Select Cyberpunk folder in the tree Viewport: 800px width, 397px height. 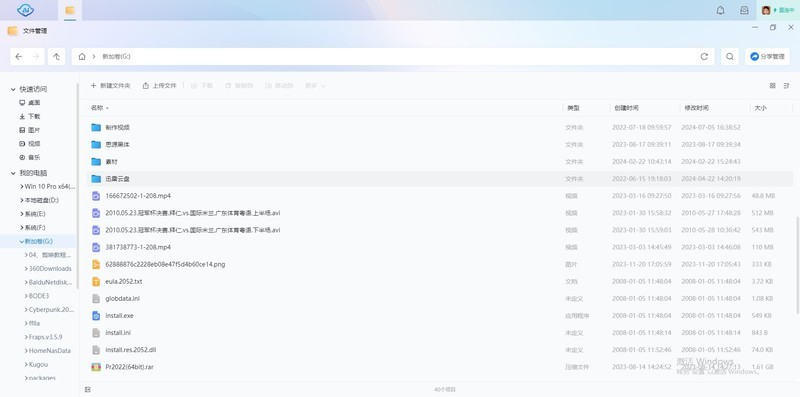(51, 310)
